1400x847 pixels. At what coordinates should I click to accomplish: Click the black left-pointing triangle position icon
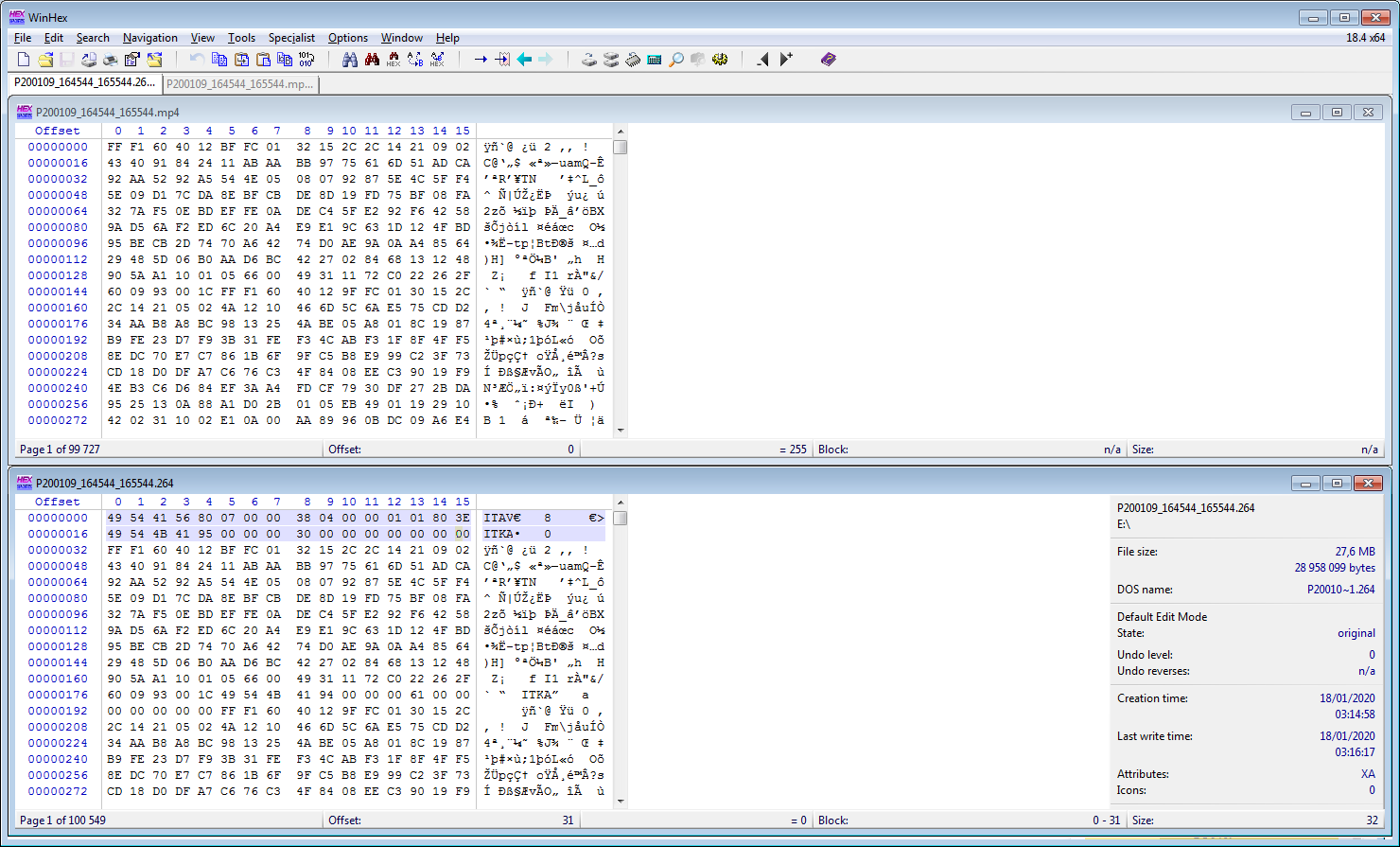pos(763,60)
